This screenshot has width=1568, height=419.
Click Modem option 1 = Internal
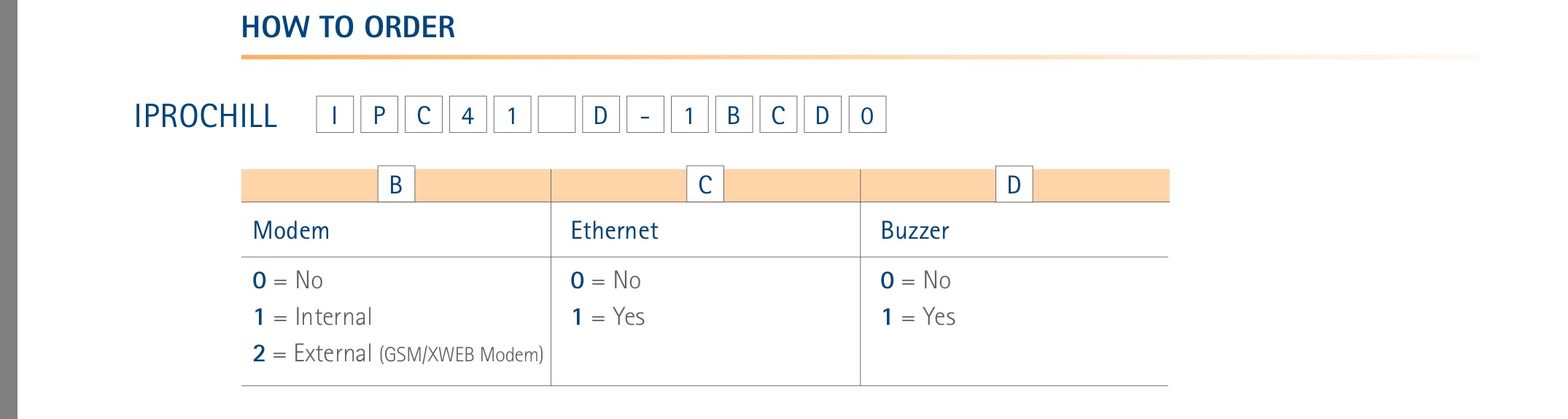click(312, 317)
